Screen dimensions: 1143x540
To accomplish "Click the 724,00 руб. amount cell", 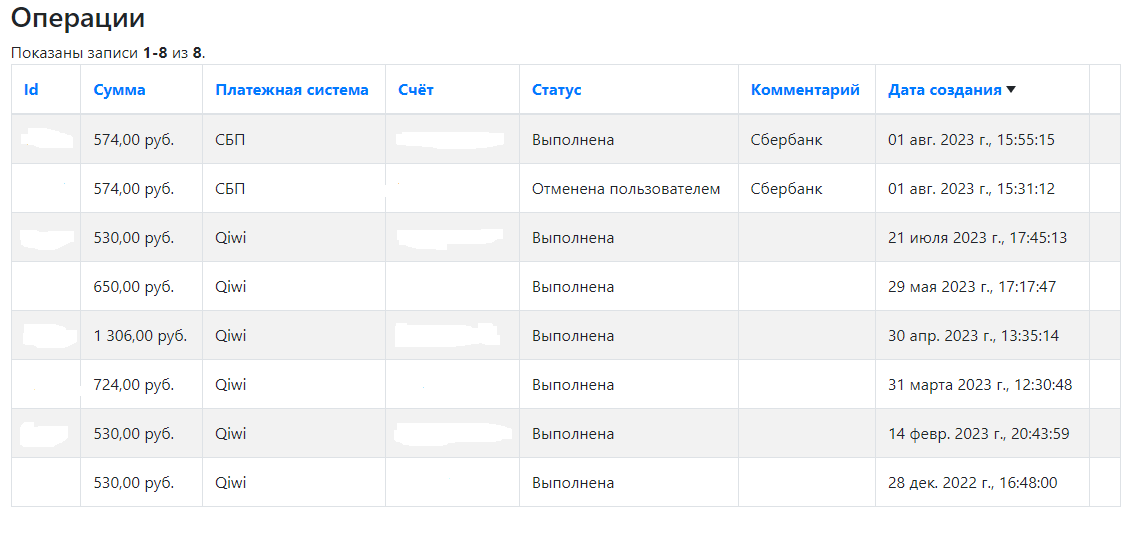I will (x=141, y=385).
